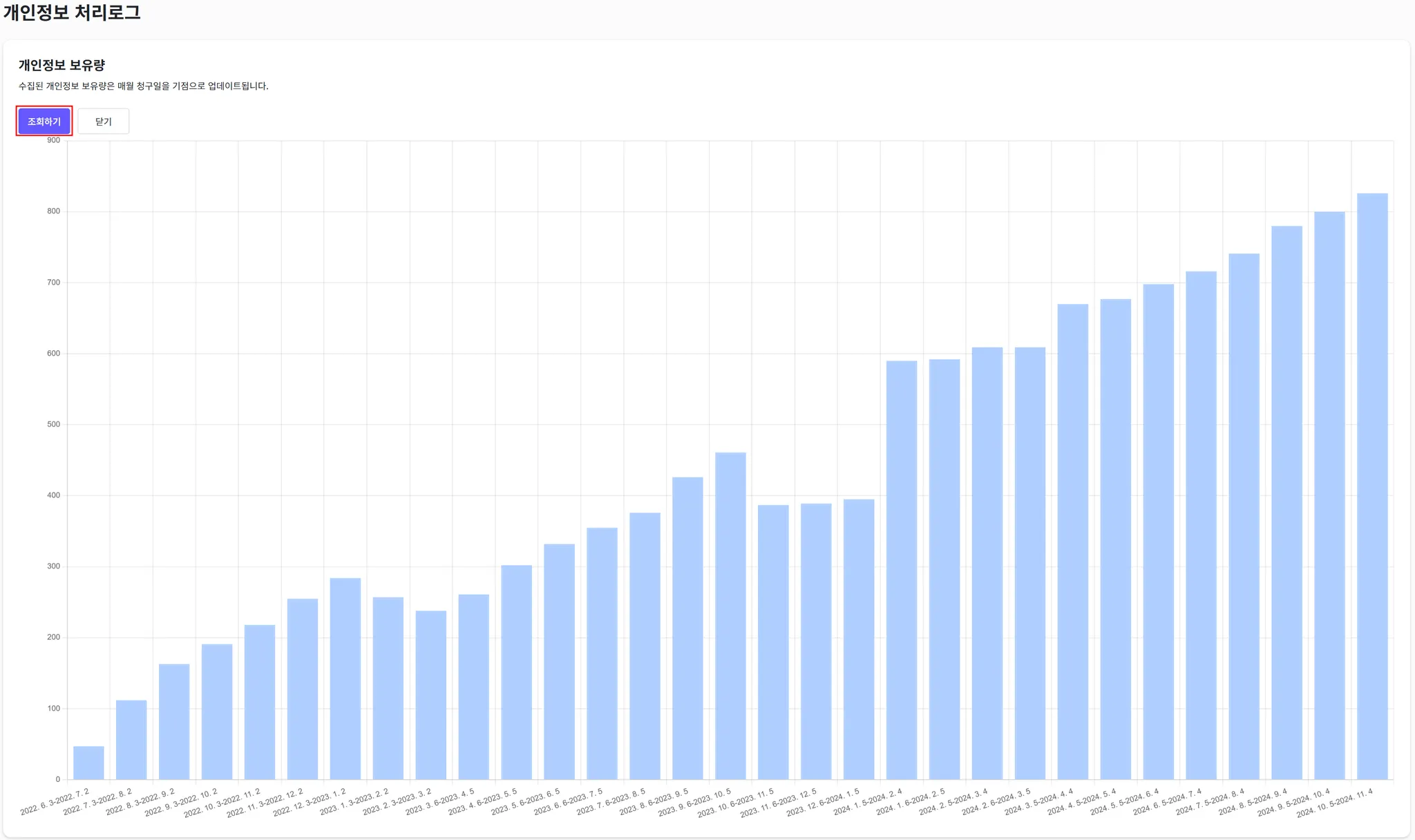Select the 2023. 10. 6-2023. 11. 5 bar
This screenshot has width=1415, height=840.
click(x=773, y=642)
